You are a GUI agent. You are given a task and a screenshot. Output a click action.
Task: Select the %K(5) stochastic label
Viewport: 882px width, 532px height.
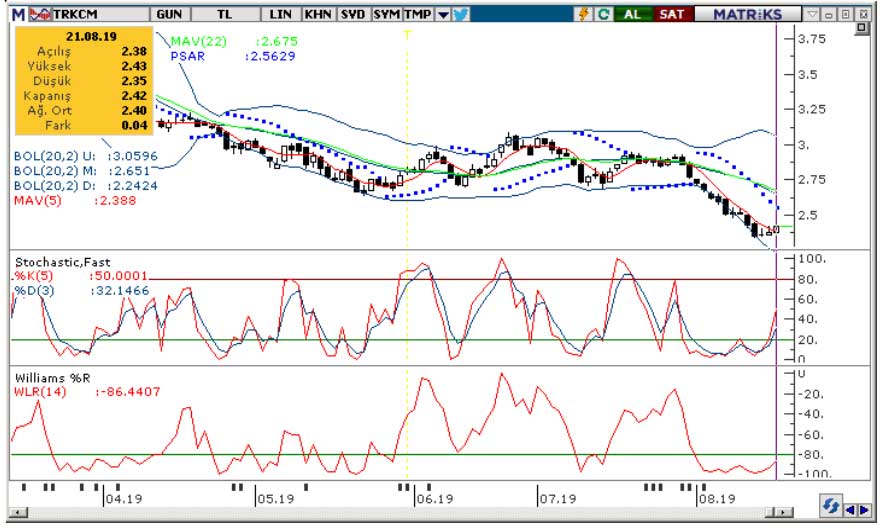34,276
